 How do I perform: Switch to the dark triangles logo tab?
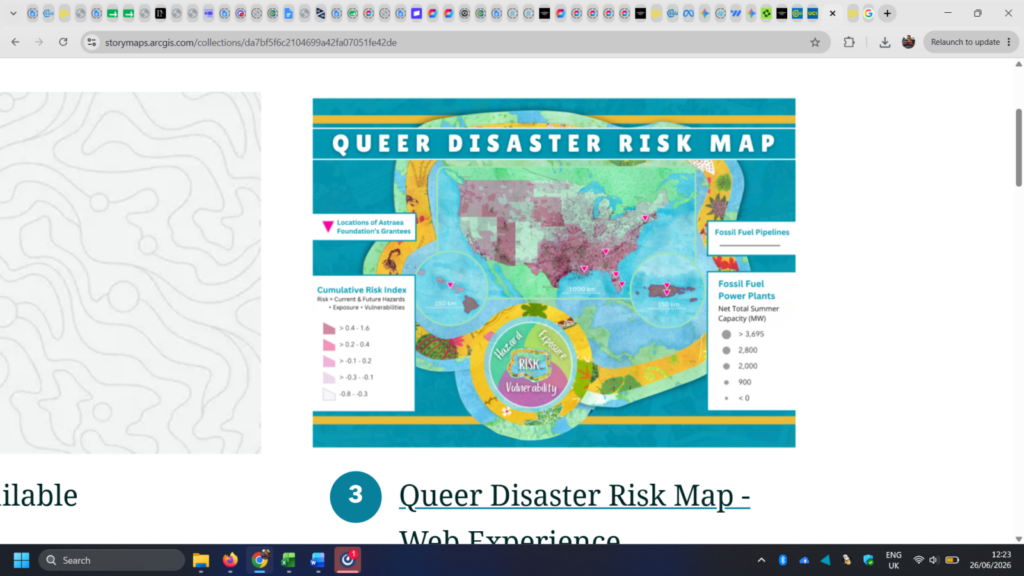tap(321, 13)
